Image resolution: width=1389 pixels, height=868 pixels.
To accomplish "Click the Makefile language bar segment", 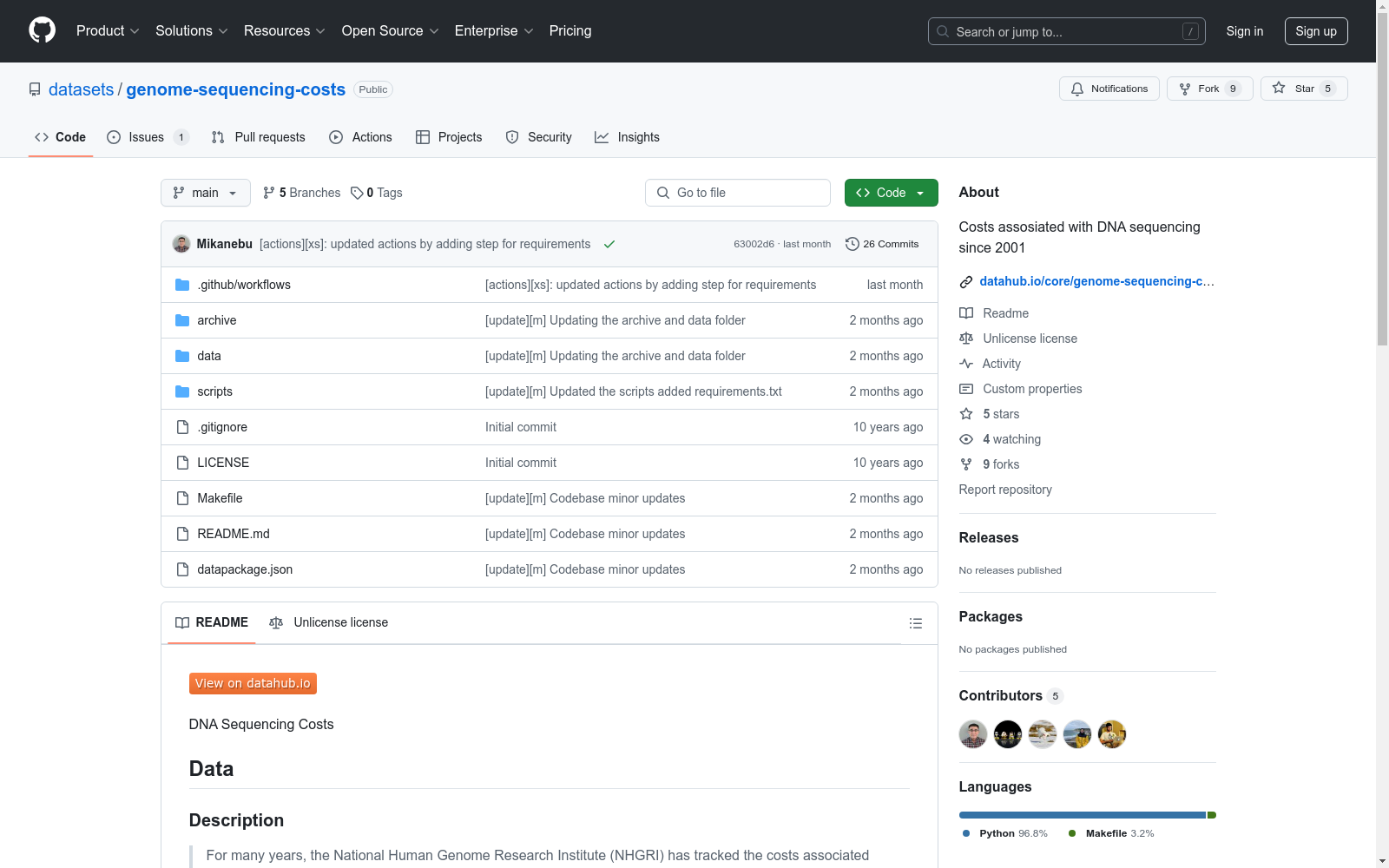I will click(x=1212, y=815).
